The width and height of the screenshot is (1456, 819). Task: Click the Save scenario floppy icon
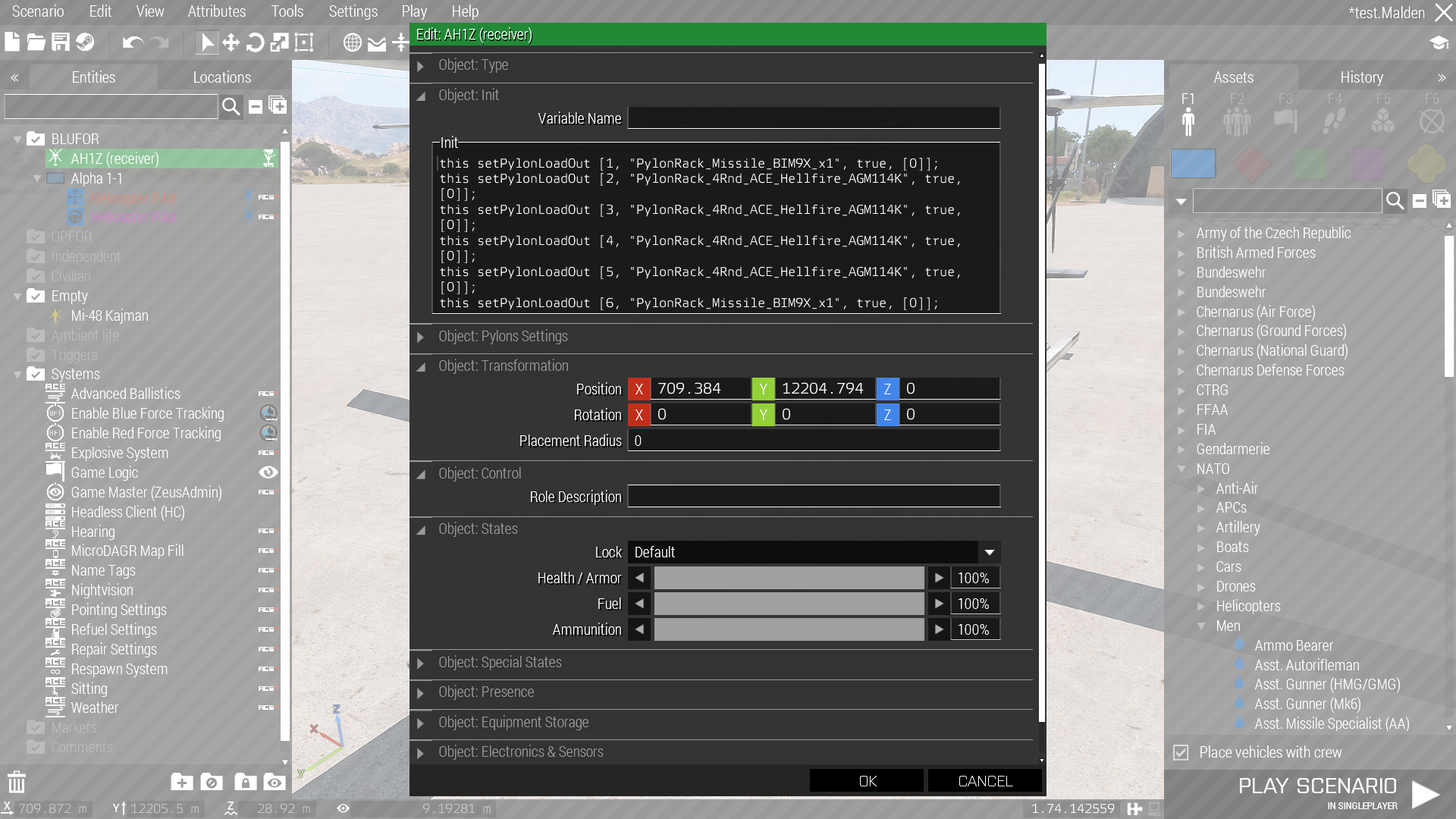[x=61, y=42]
